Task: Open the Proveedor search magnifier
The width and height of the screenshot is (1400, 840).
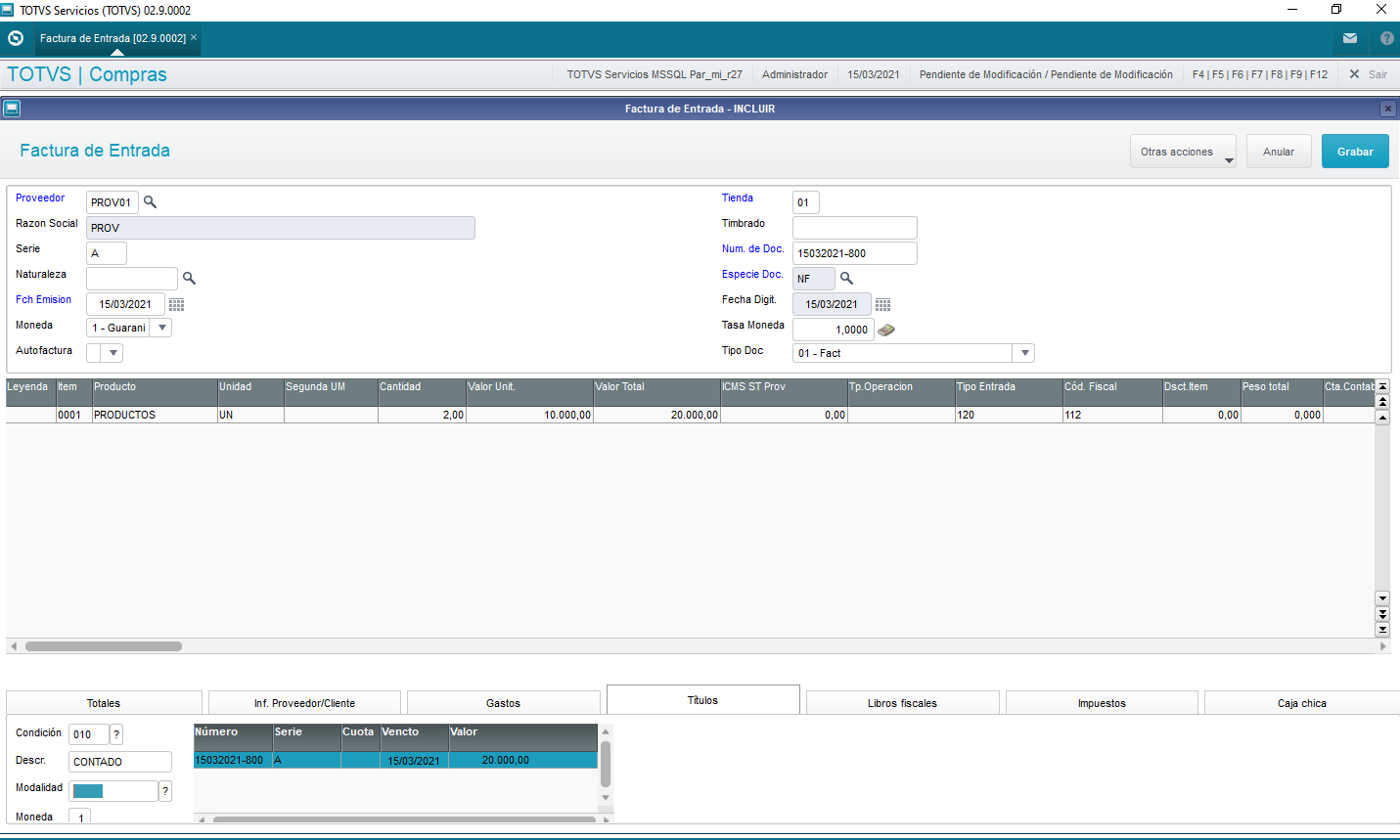Action: [150, 202]
